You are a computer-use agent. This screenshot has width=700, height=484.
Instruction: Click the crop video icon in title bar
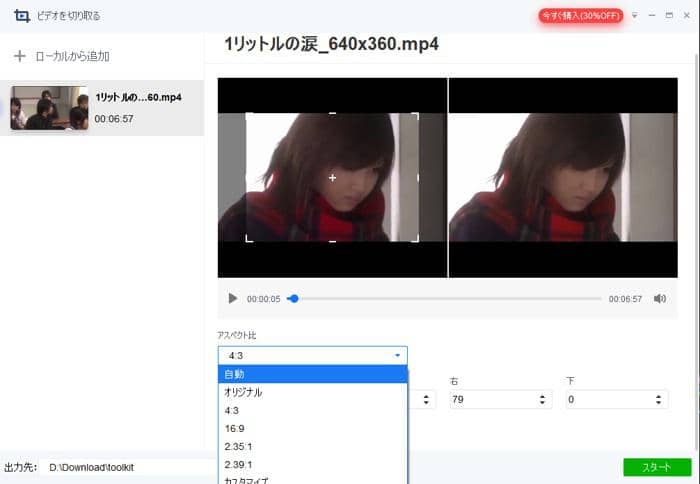coord(22,16)
